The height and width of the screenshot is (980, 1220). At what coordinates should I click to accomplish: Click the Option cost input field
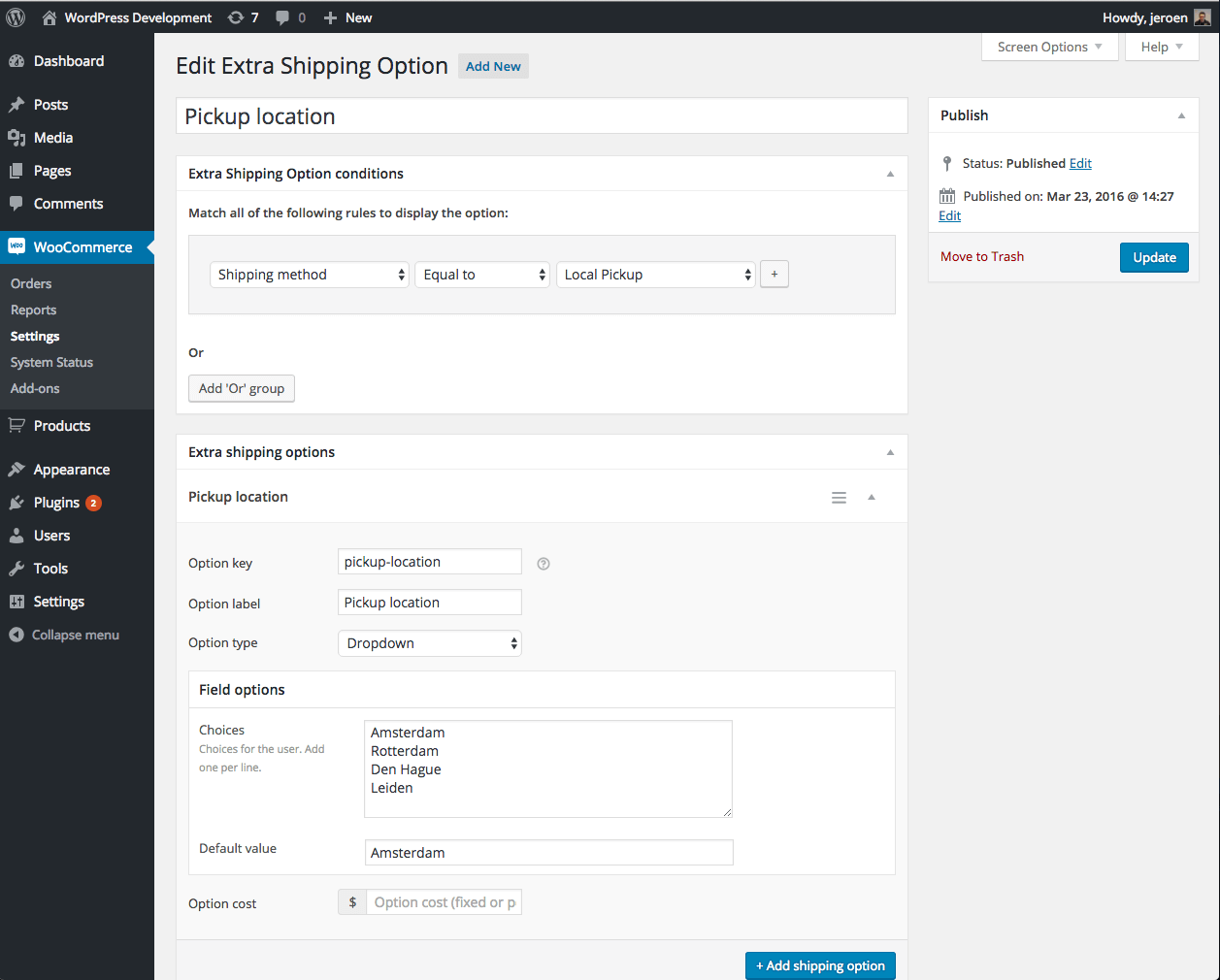click(444, 902)
